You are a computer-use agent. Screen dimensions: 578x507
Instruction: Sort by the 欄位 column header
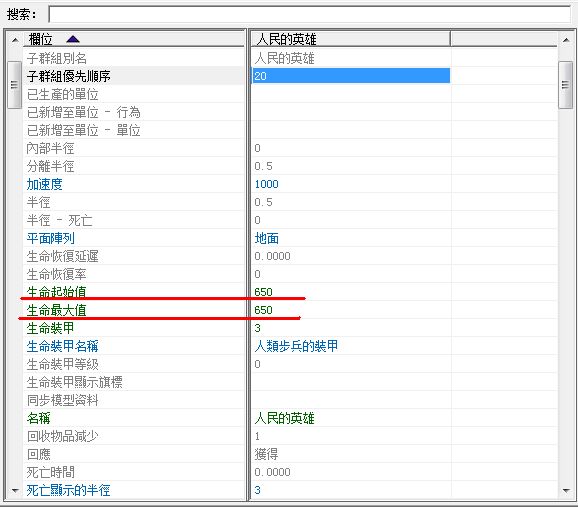[x=133, y=39]
